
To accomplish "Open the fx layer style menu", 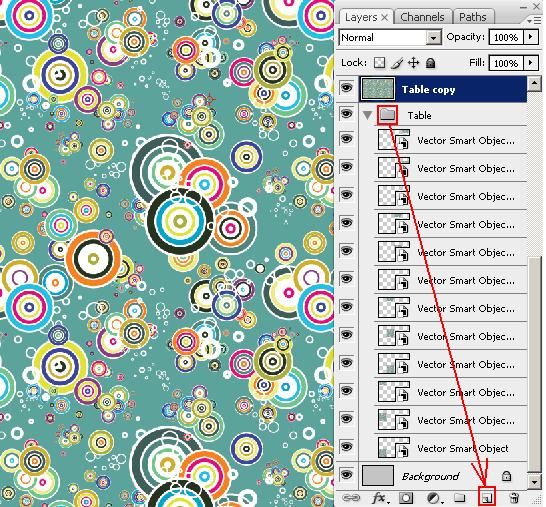I will [x=380, y=498].
